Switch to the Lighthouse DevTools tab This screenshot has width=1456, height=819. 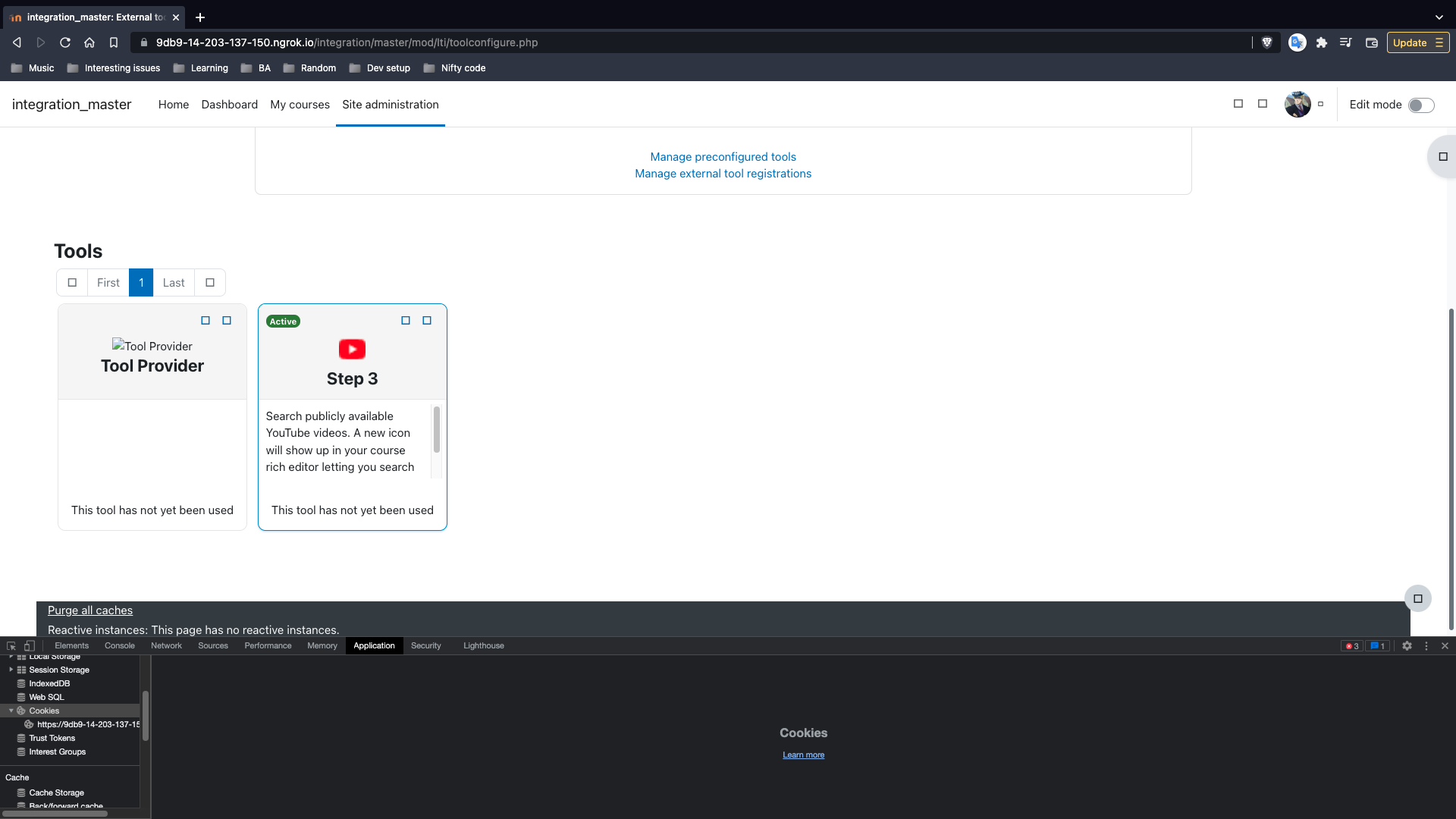484,646
